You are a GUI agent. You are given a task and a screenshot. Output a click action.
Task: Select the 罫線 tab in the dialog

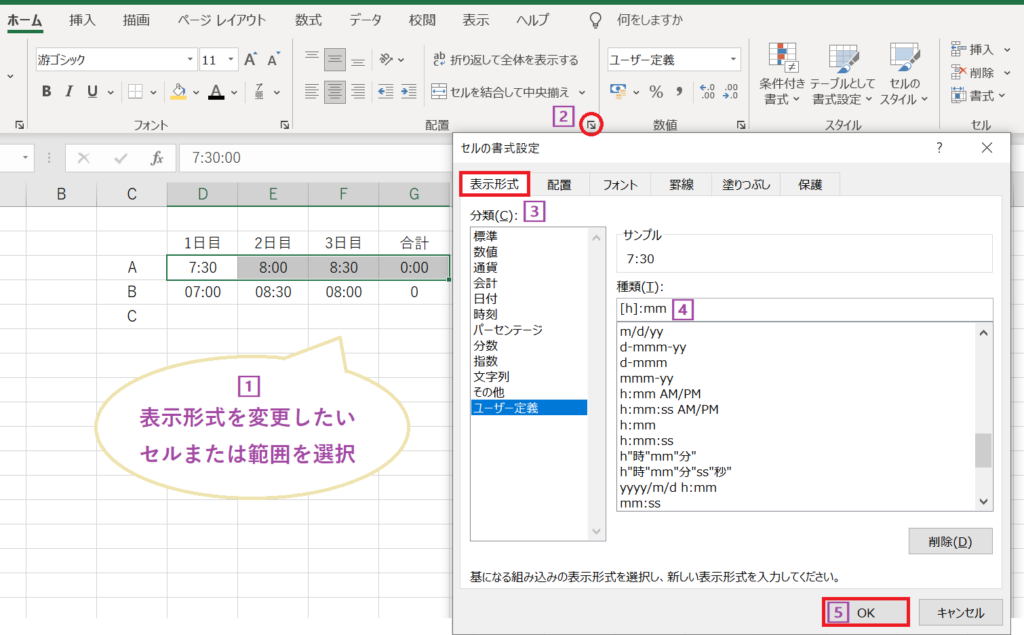point(681,184)
